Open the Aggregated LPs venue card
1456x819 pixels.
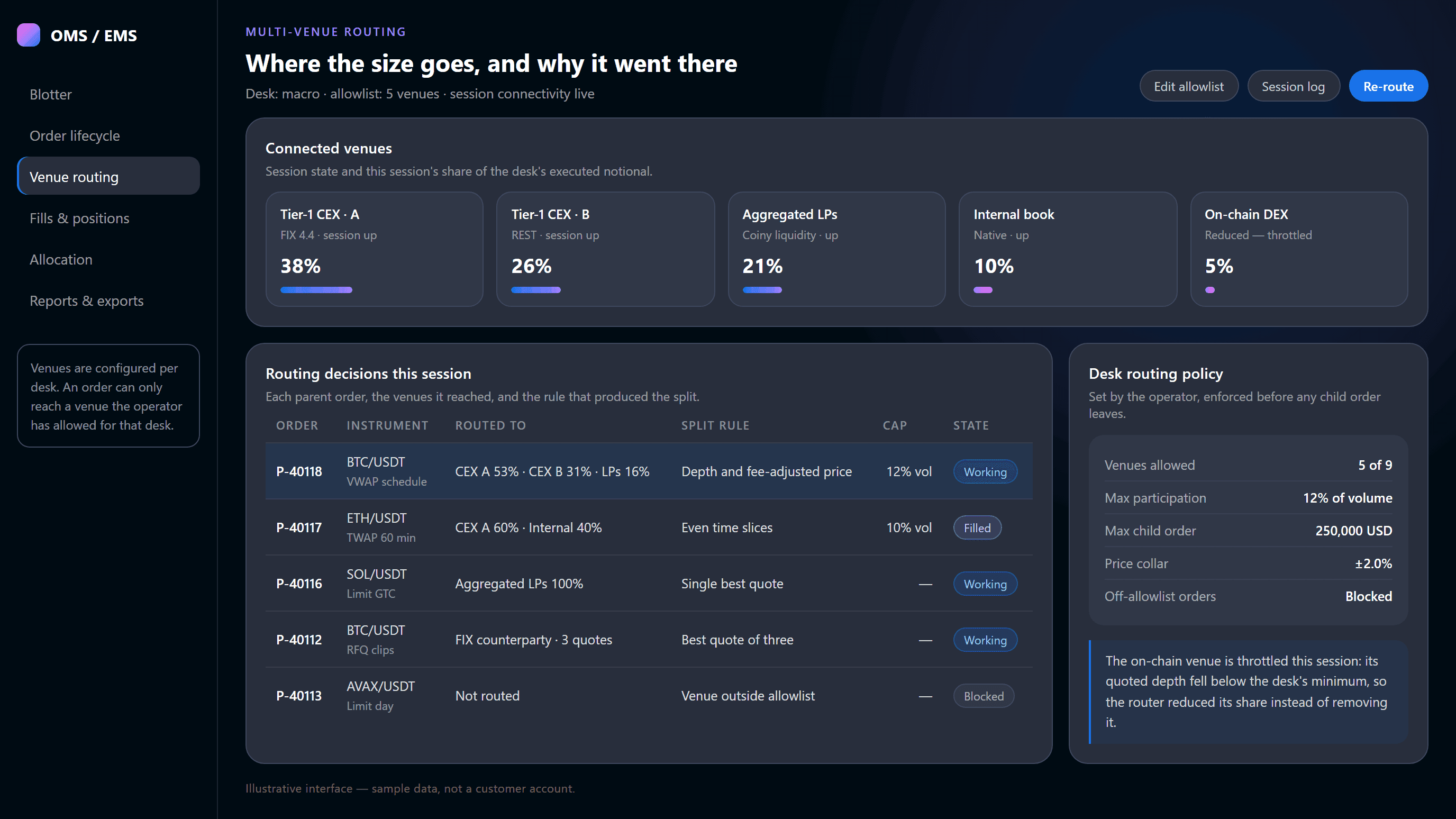(836, 249)
